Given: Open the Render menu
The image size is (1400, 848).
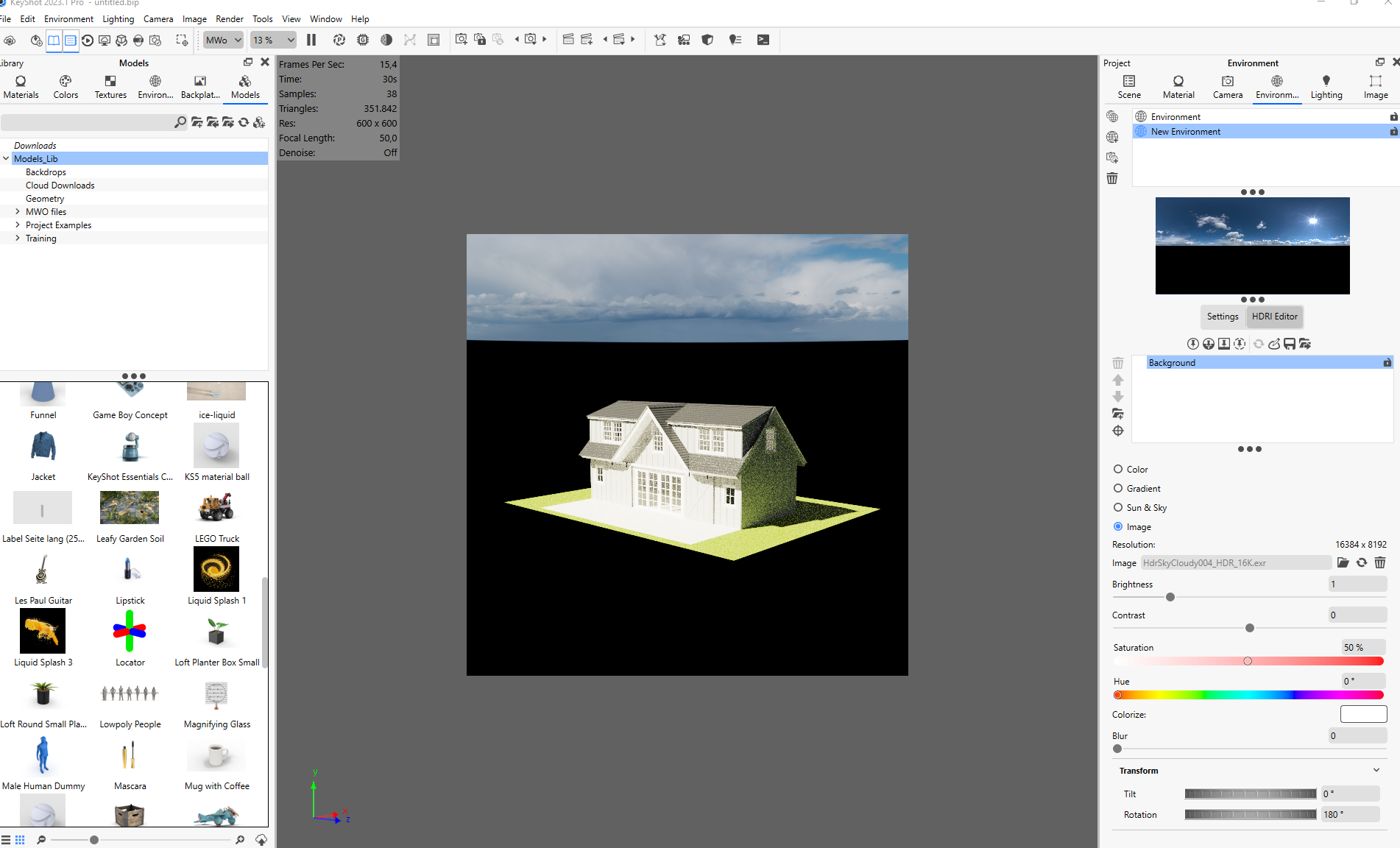Looking at the screenshot, I should pyautogui.click(x=230, y=19).
